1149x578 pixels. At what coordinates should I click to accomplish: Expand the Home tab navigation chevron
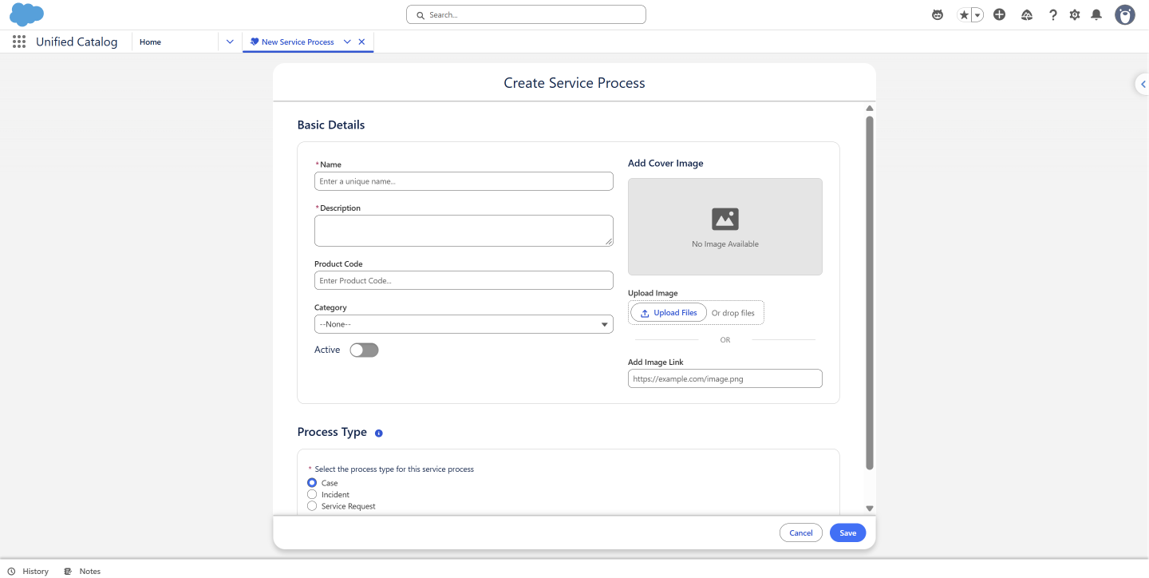click(x=229, y=42)
